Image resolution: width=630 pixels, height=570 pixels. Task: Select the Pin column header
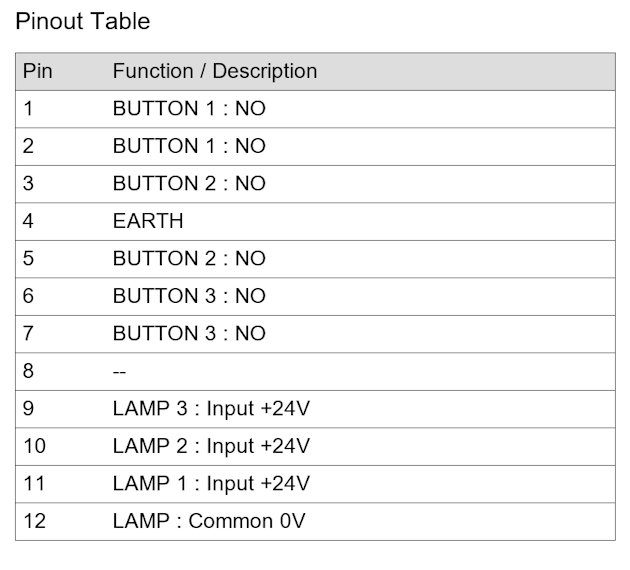38,71
